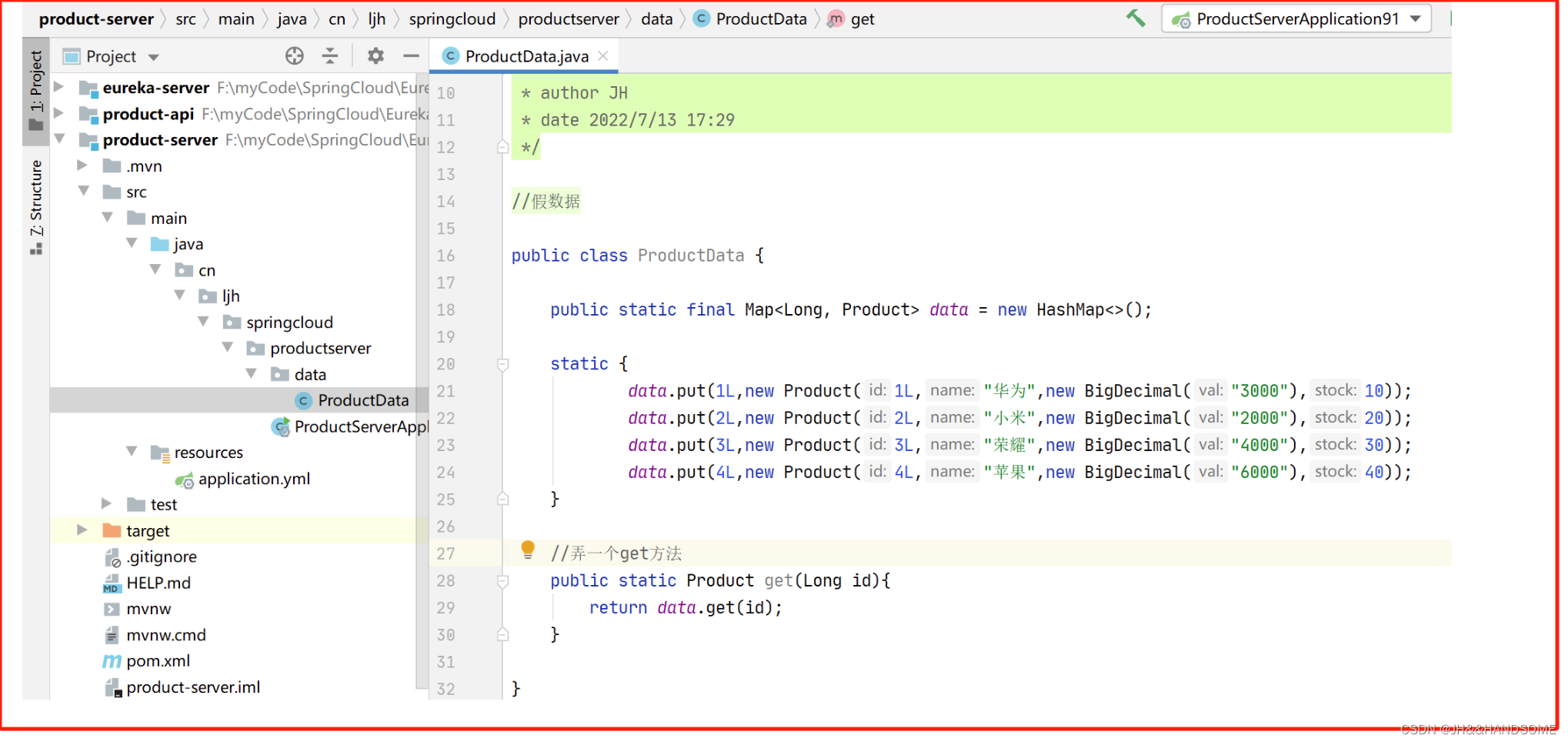Click the springcloud breadcrumb
The height and width of the screenshot is (742, 1568).
[454, 18]
